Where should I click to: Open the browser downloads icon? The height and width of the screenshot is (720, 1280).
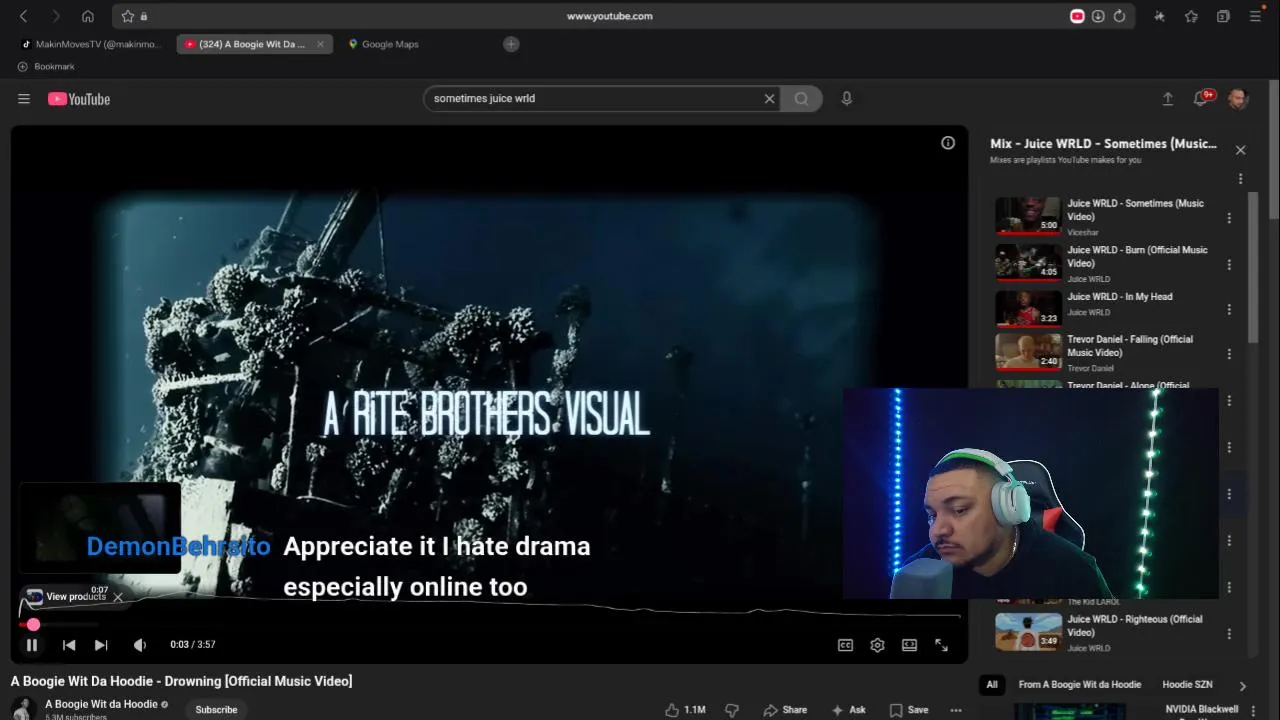[x=1098, y=16]
